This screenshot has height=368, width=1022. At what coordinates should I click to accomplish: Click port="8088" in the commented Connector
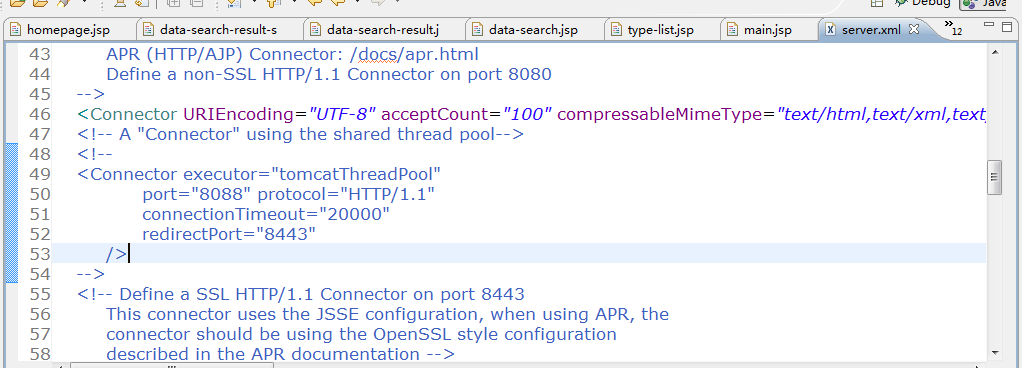click(x=197, y=195)
